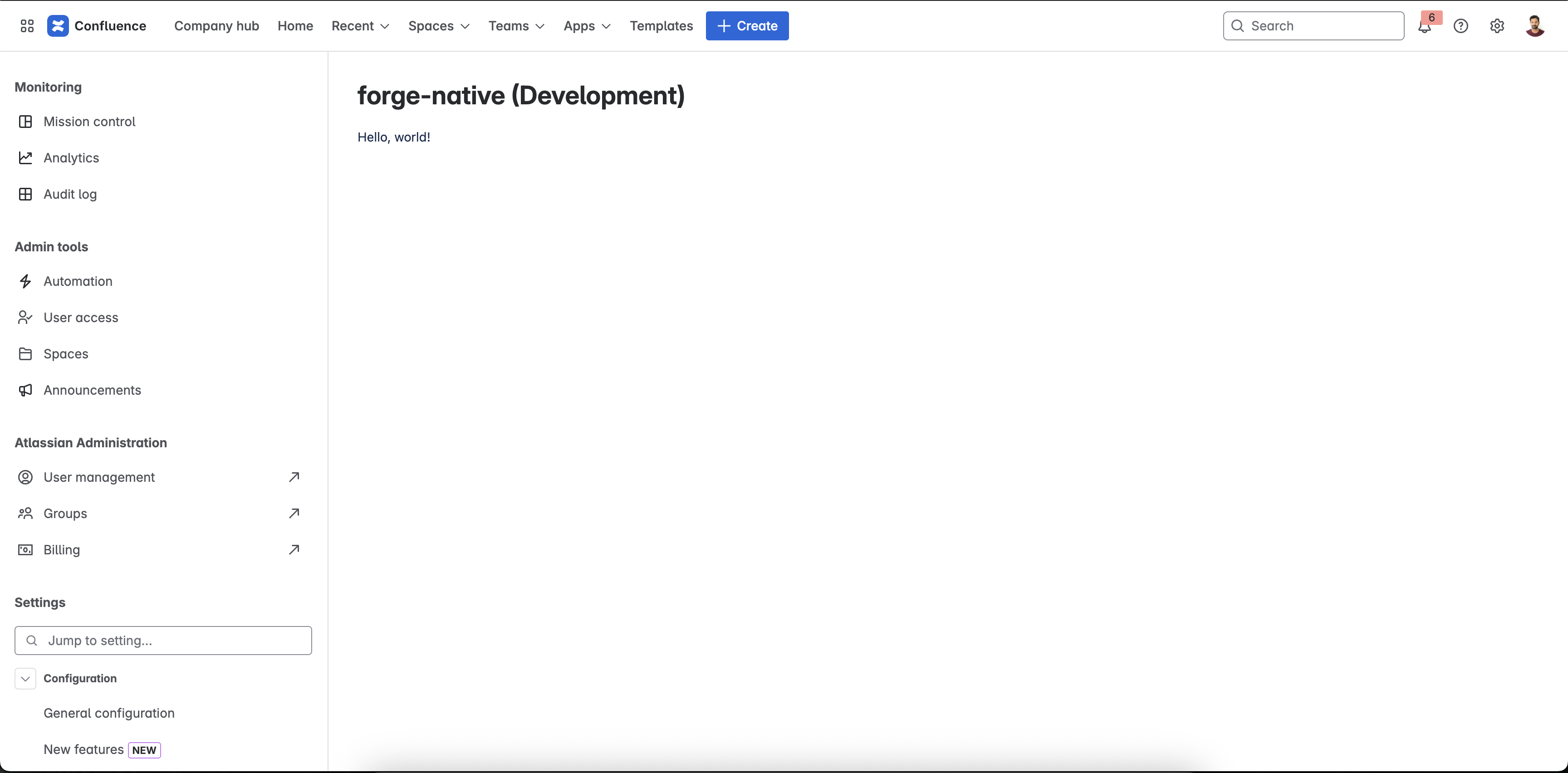Expand the Spaces dropdown menu
This screenshot has height=773, width=1568.
click(439, 25)
